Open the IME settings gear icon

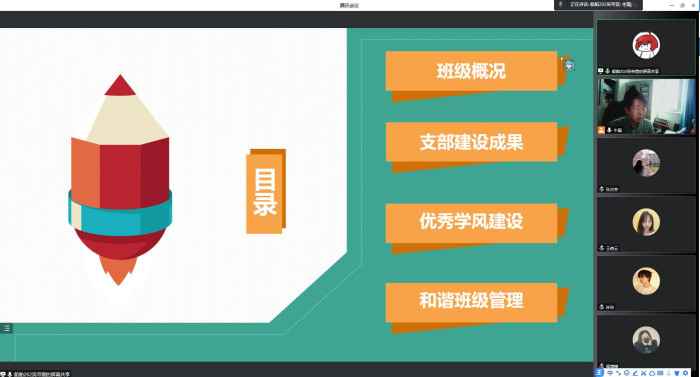pos(685,373)
